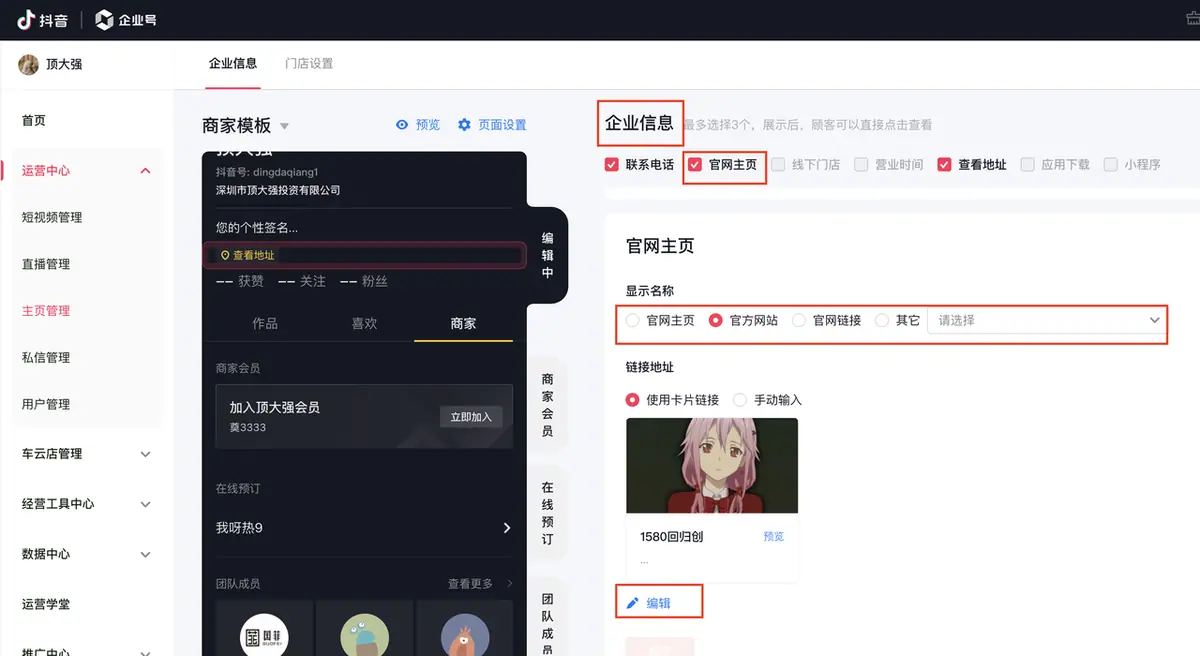This screenshot has width=1200, height=656.
Task: Click the 立即加入 button
Action: pyautogui.click(x=471, y=417)
